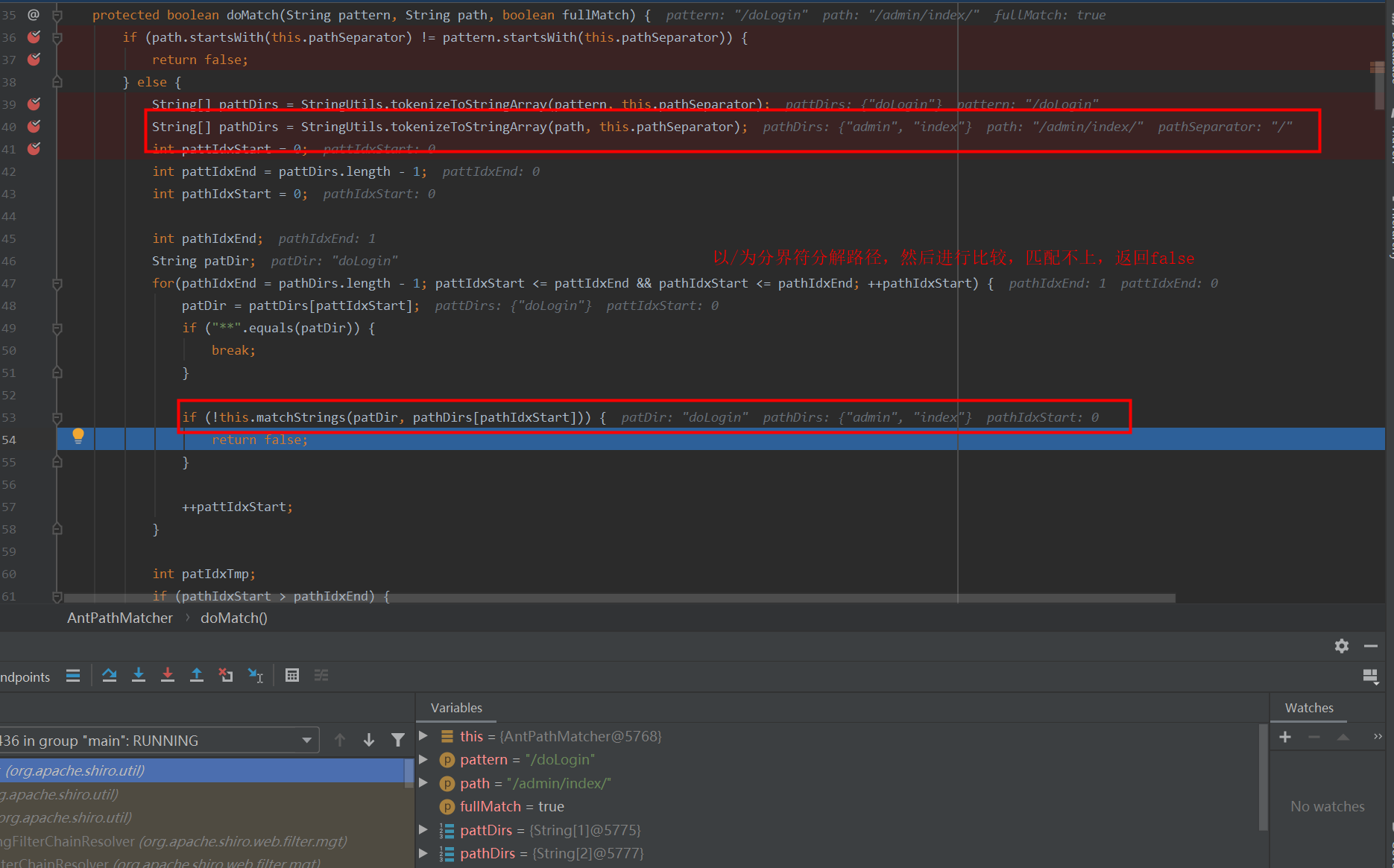Select the Variables tab
Image resolution: width=1394 pixels, height=868 pixels.
coord(456,708)
